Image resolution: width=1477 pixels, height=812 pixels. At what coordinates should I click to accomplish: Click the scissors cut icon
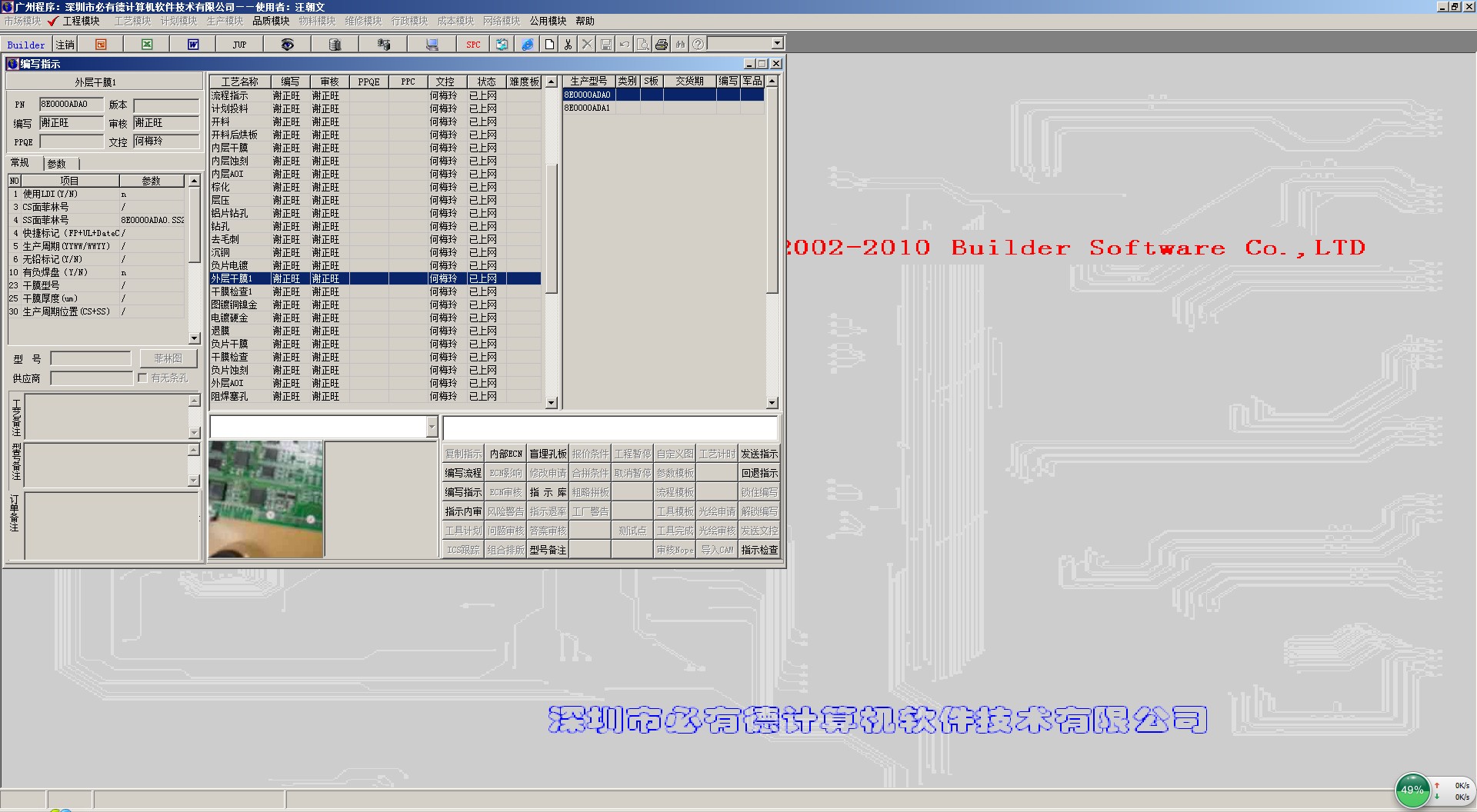(568, 45)
